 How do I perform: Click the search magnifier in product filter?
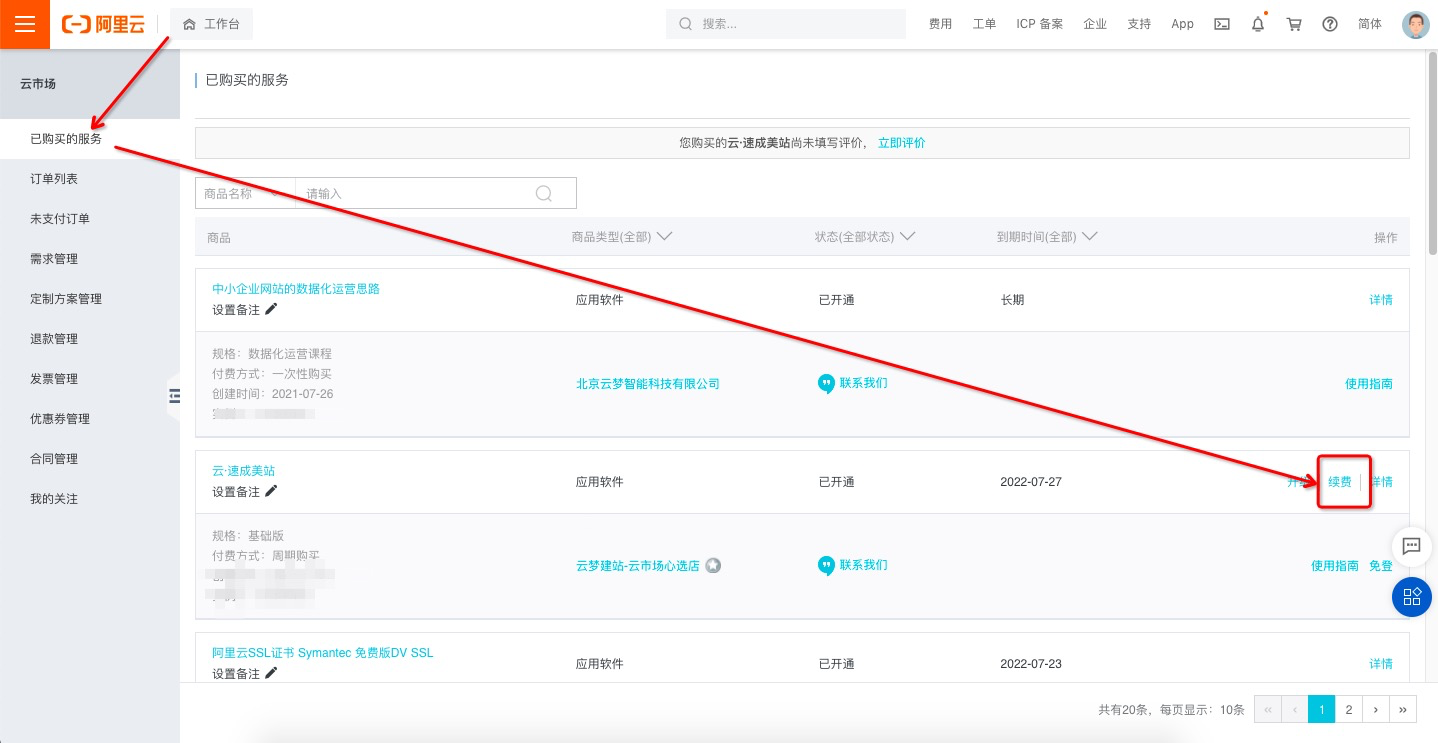click(x=544, y=194)
